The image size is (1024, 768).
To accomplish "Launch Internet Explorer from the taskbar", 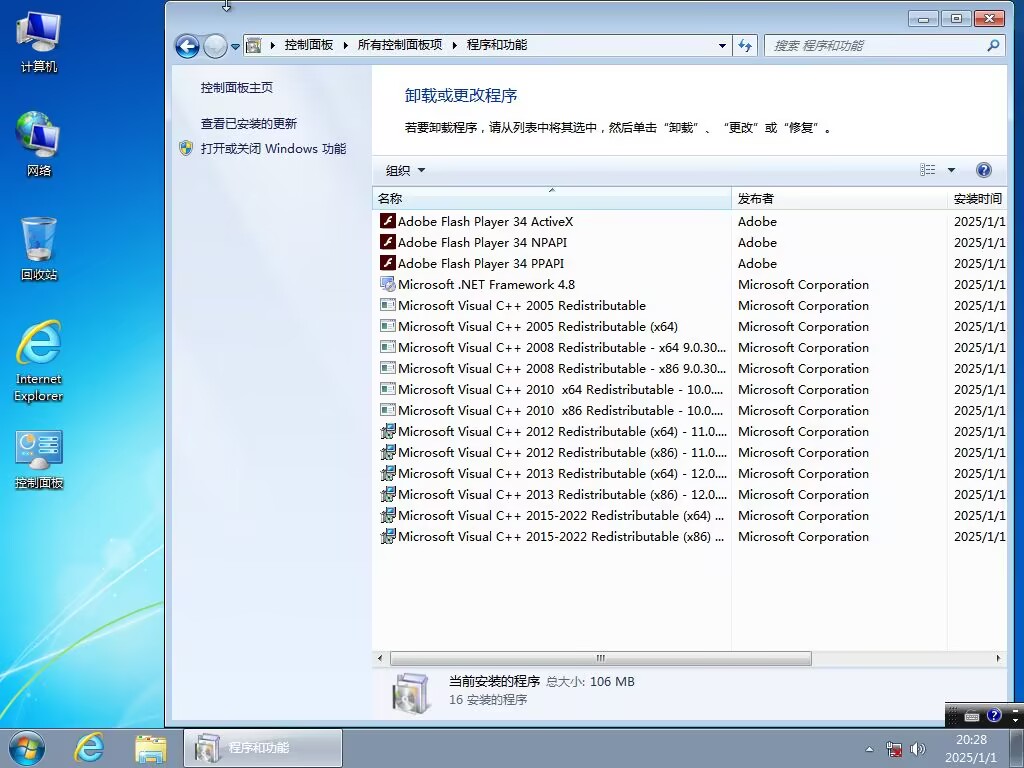I will coord(89,748).
